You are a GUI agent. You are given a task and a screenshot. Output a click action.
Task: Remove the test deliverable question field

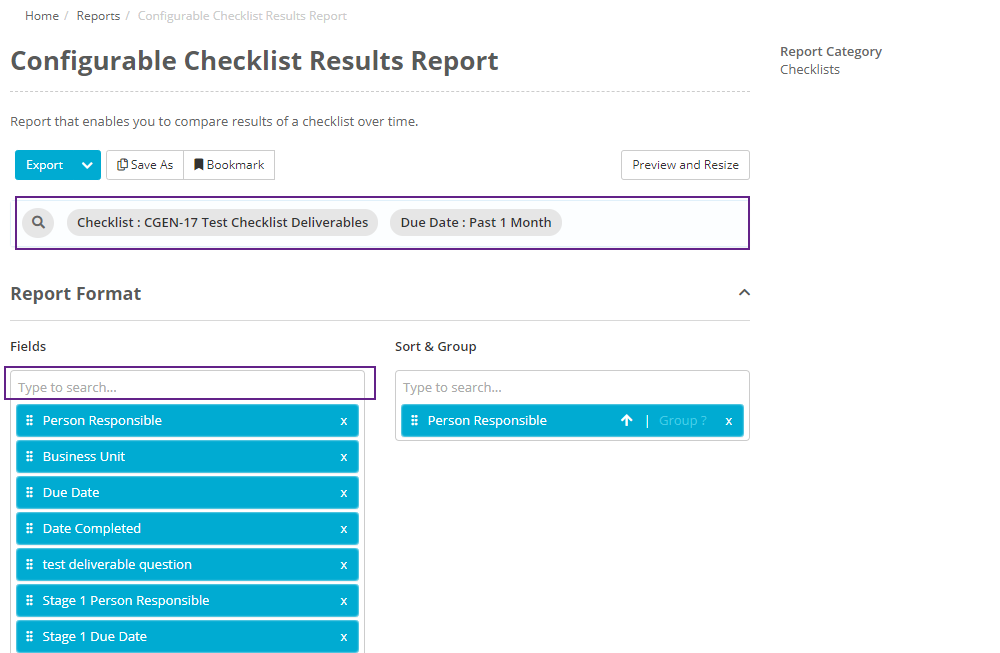[344, 564]
